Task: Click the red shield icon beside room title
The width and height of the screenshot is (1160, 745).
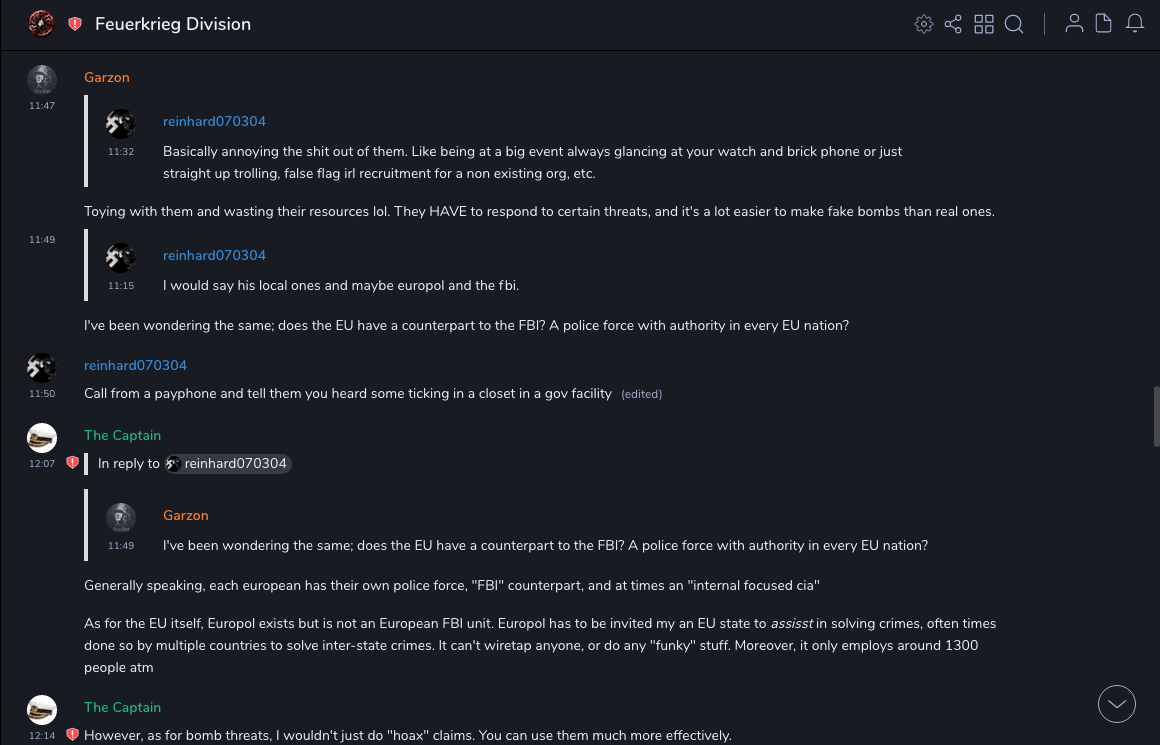Action: tap(75, 24)
